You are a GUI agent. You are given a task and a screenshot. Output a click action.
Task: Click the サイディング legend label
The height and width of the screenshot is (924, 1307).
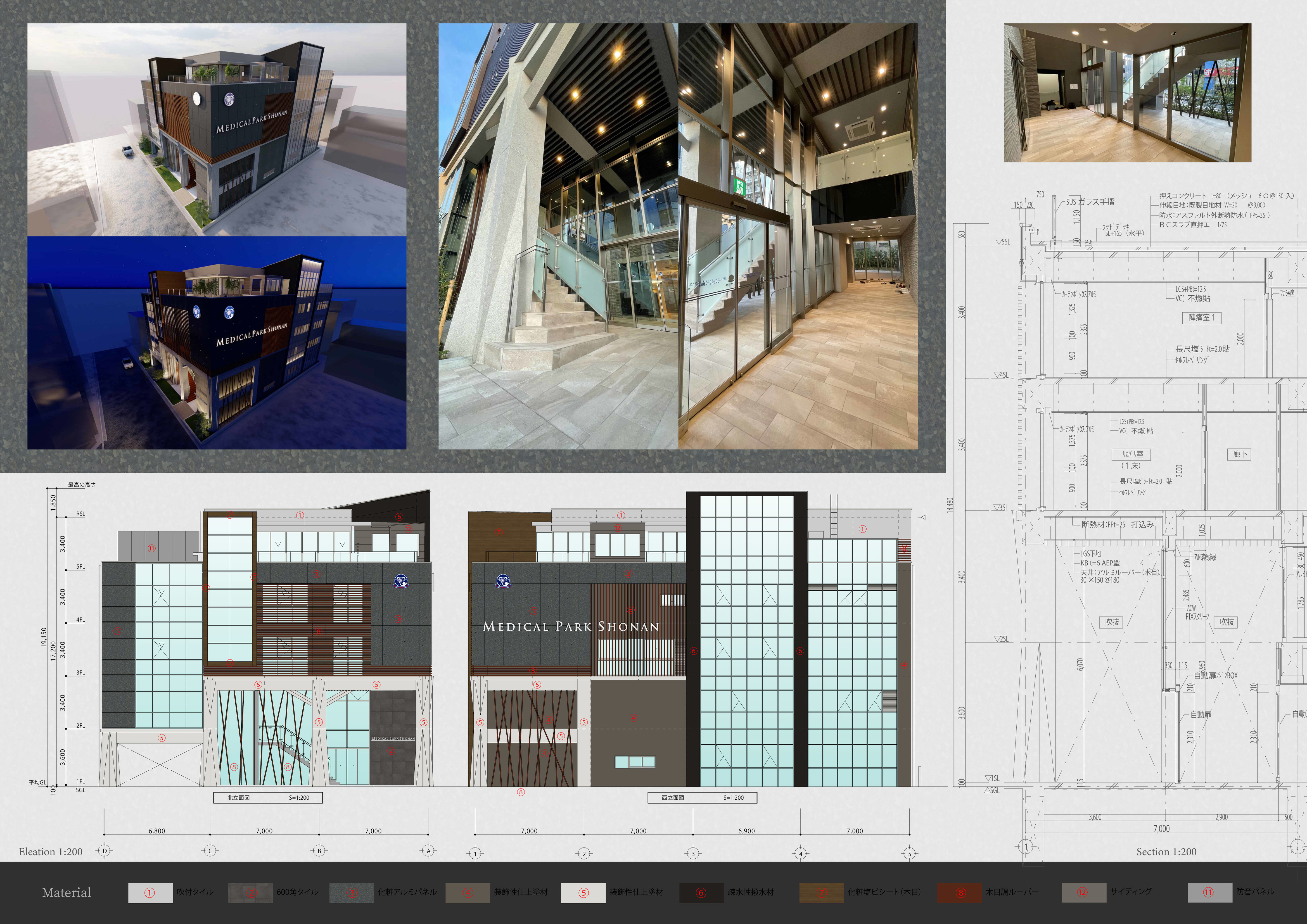[x=1131, y=892]
